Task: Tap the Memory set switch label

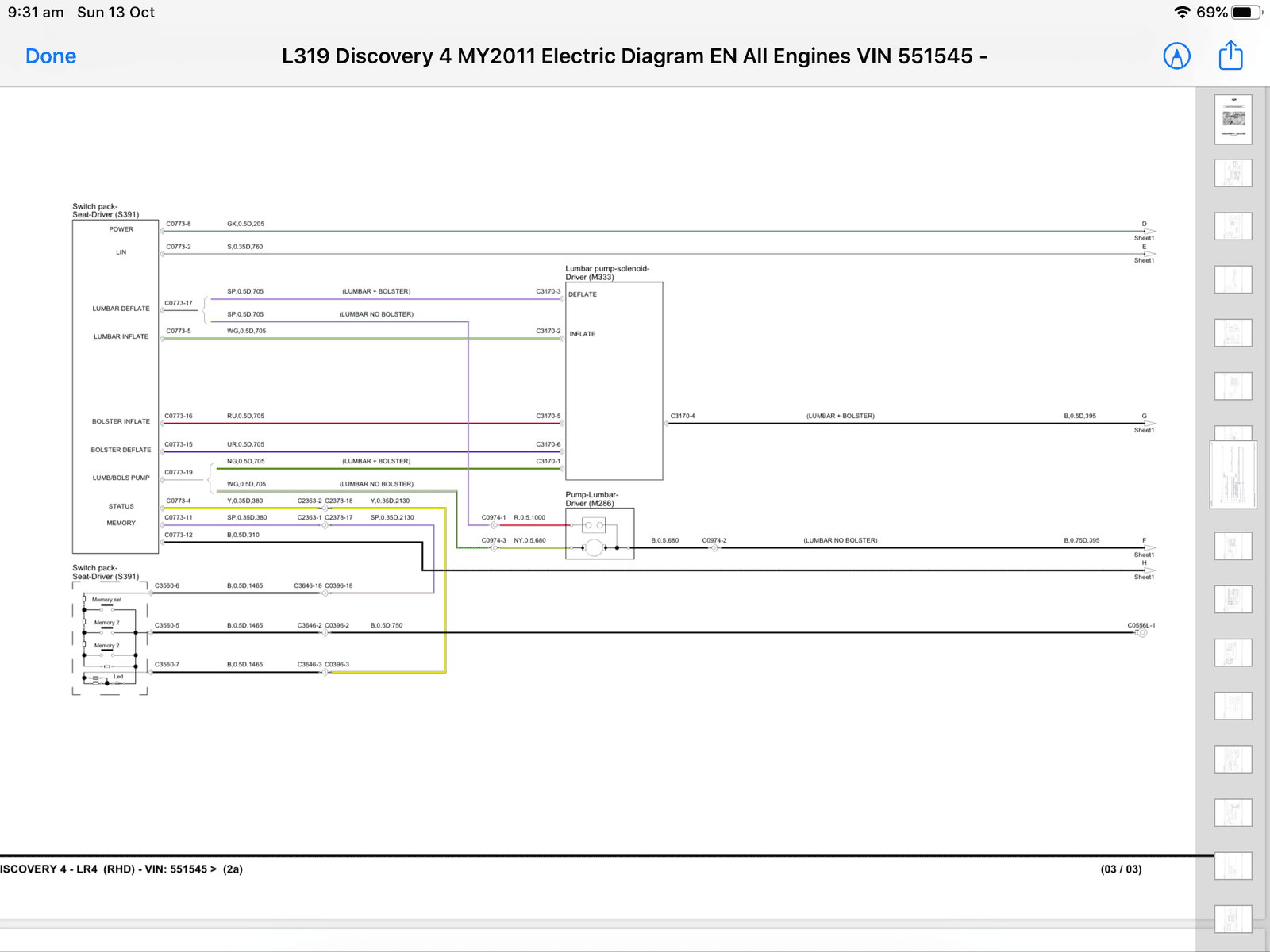Action: 106,600
